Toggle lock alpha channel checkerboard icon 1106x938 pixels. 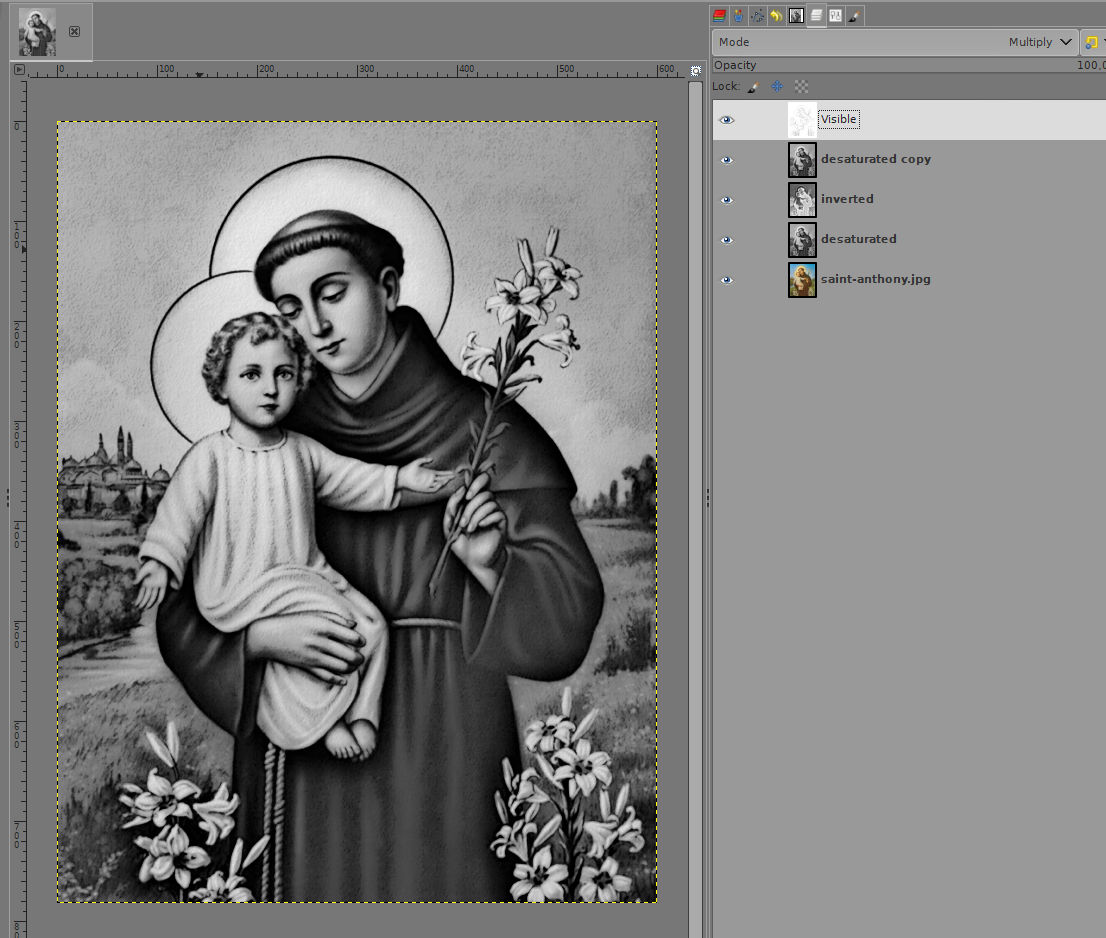coord(801,87)
